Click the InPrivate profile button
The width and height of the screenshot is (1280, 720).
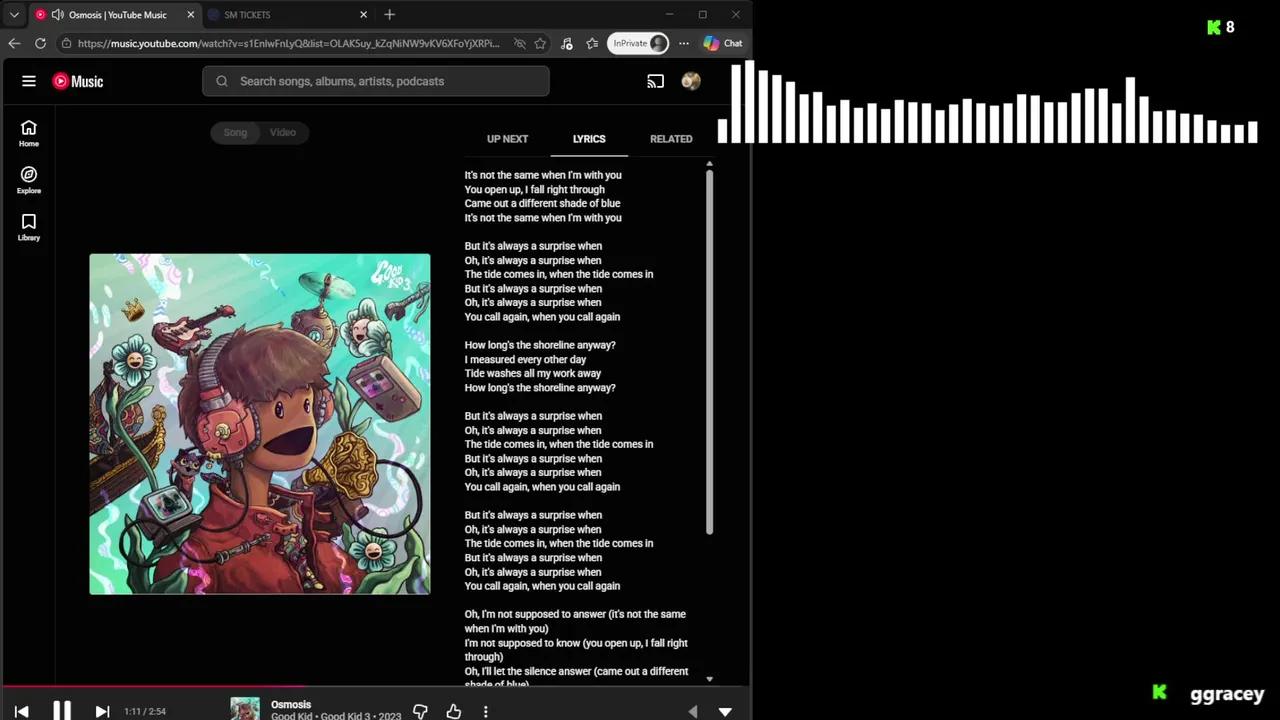click(x=639, y=43)
